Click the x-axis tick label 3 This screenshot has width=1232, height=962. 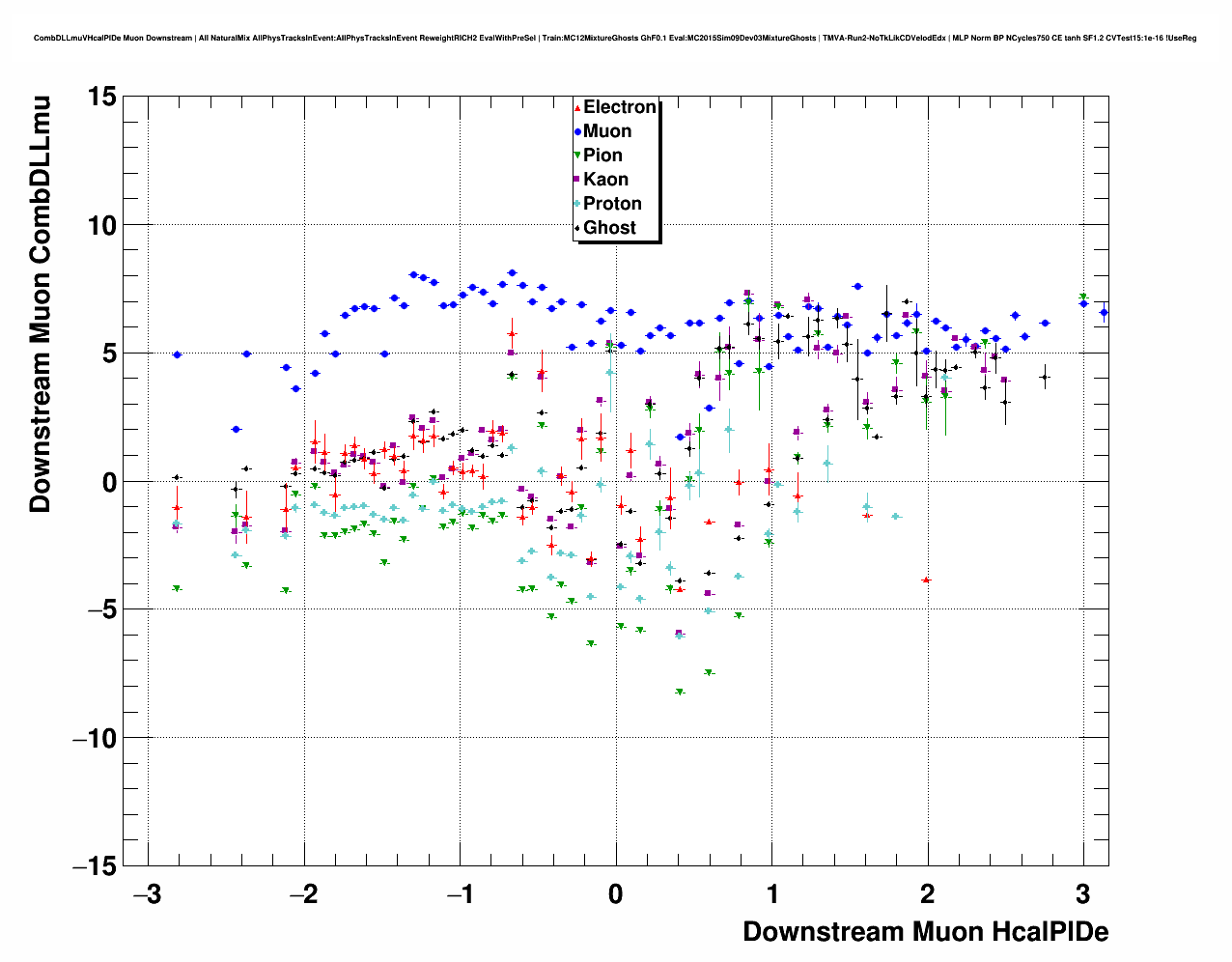(1083, 893)
